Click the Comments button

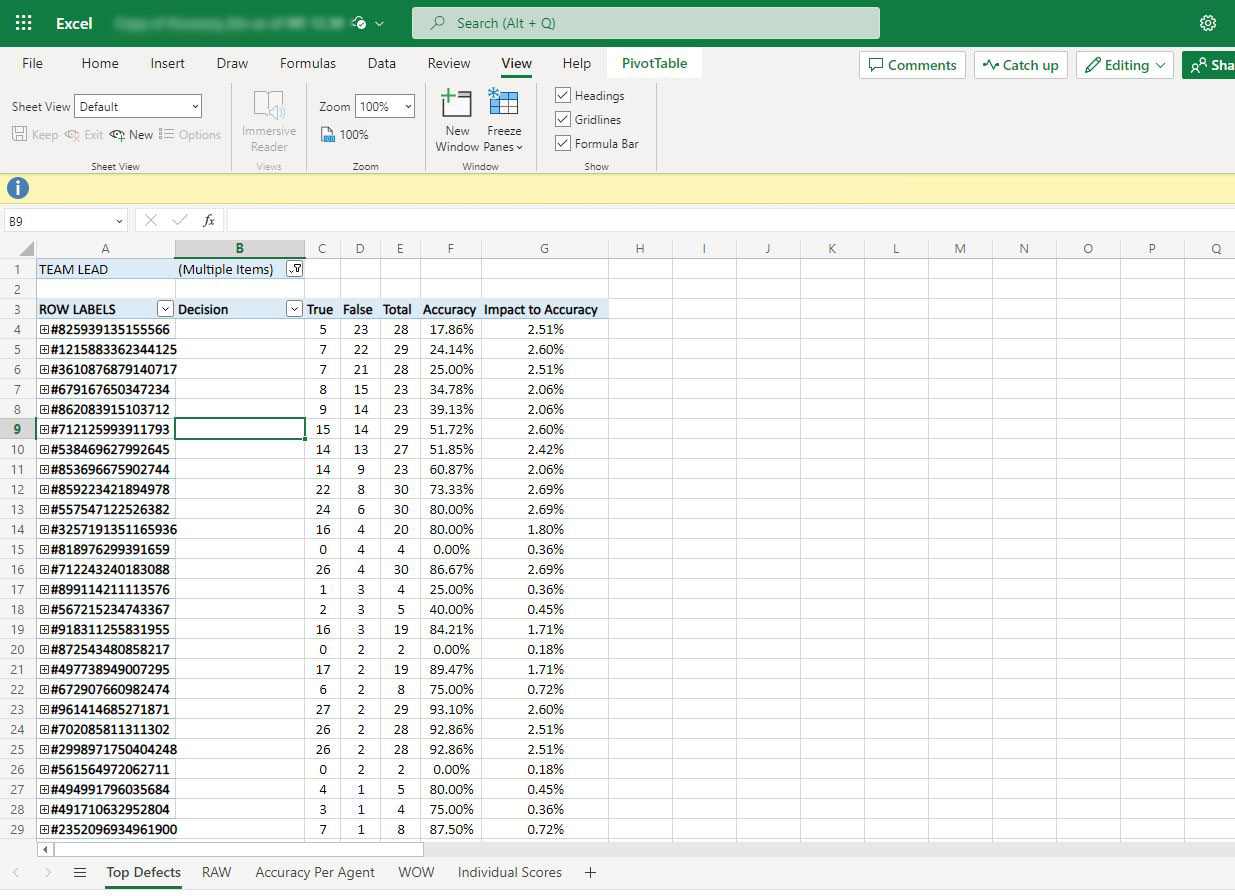click(x=912, y=65)
